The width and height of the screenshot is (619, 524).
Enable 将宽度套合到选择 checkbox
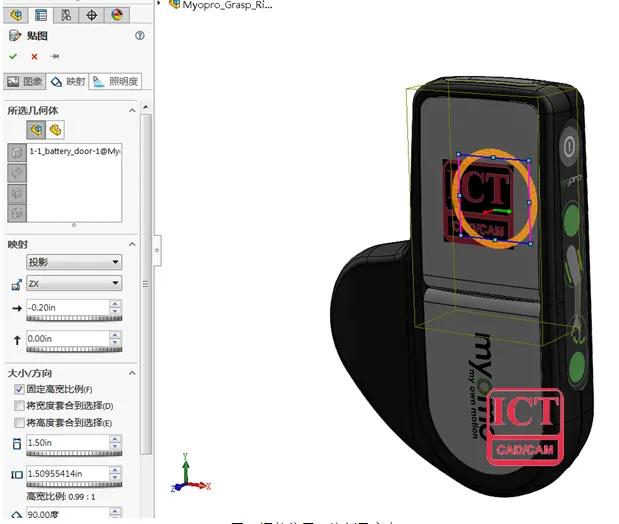(19, 406)
